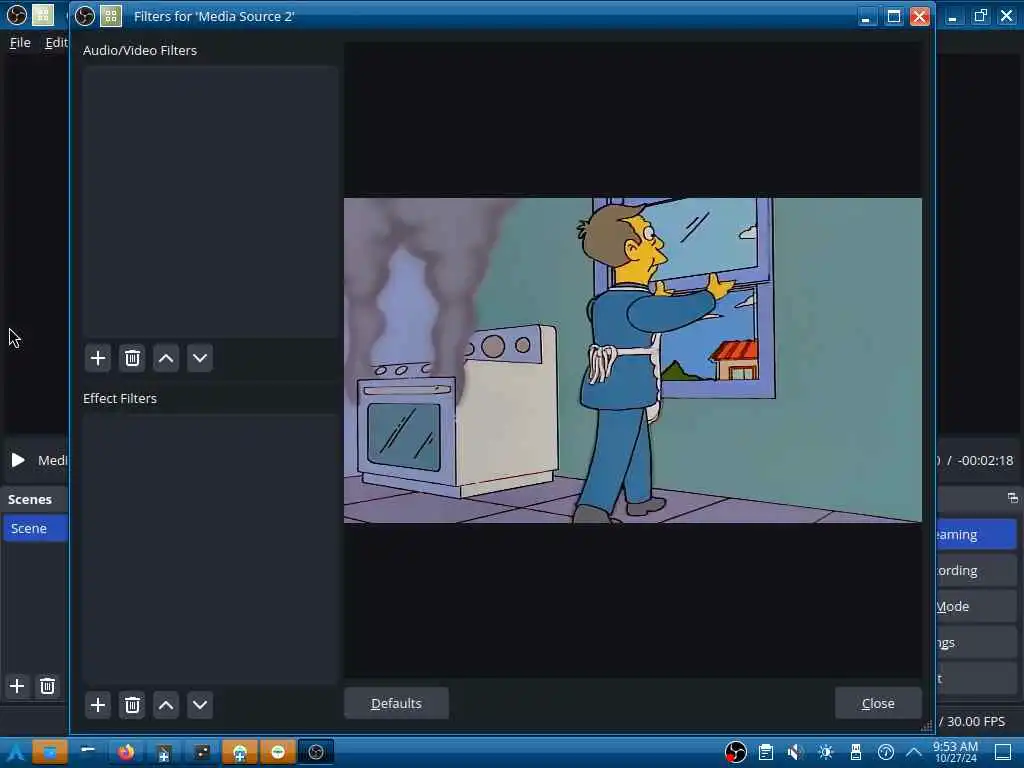Screen dimensions: 1024x768
Task: Click the dice app icon on taskbar
Action: pos(202,752)
